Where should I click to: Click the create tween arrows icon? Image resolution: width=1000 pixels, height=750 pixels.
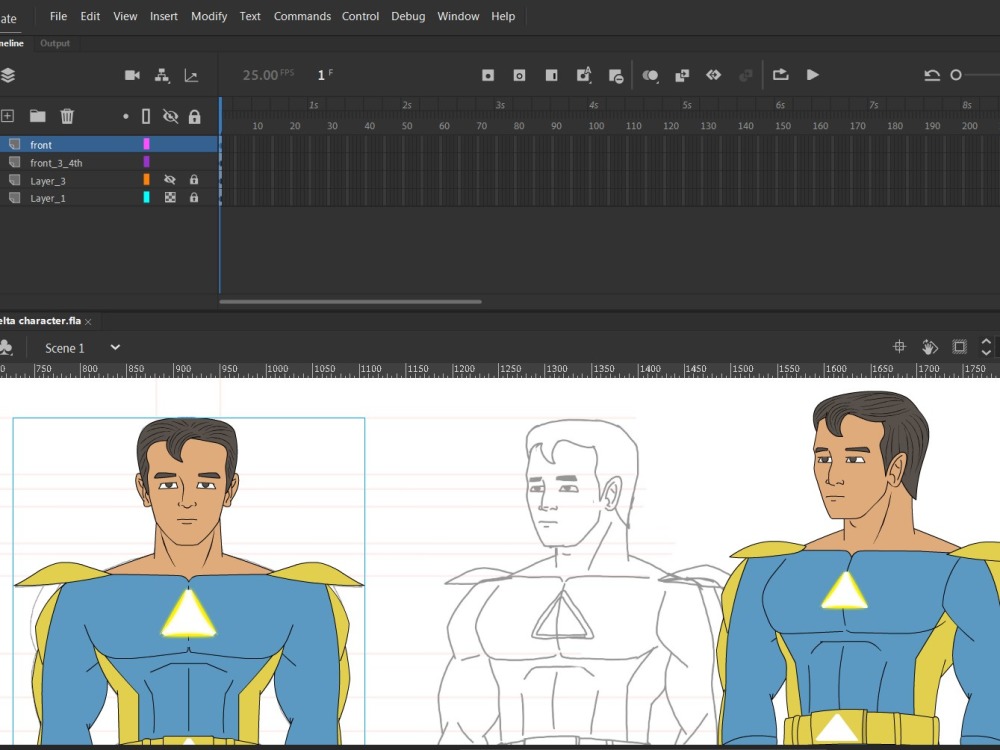(x=714, y=75)
